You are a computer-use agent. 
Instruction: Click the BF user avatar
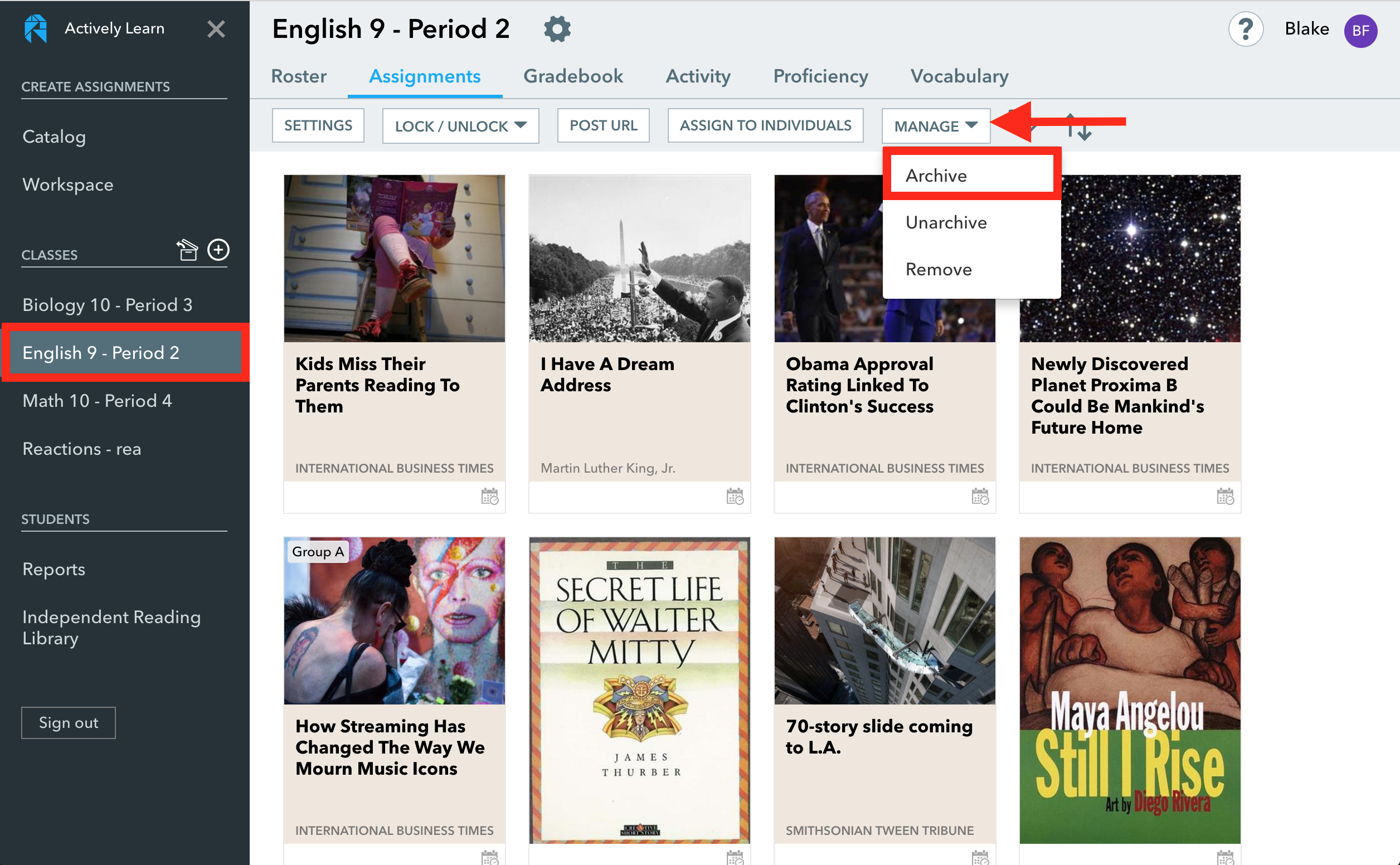tap(1359, 30)
